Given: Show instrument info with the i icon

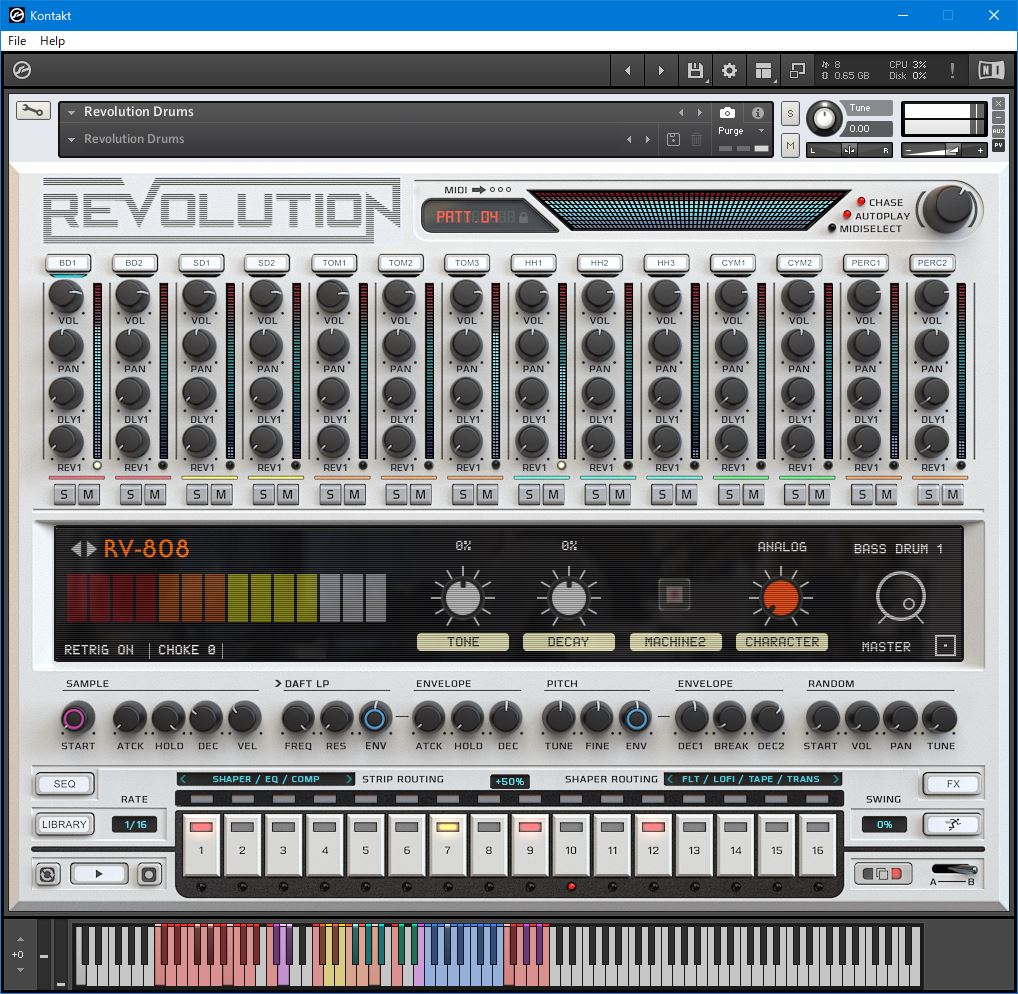Looking at the screenshot, I should coord(758,112).
